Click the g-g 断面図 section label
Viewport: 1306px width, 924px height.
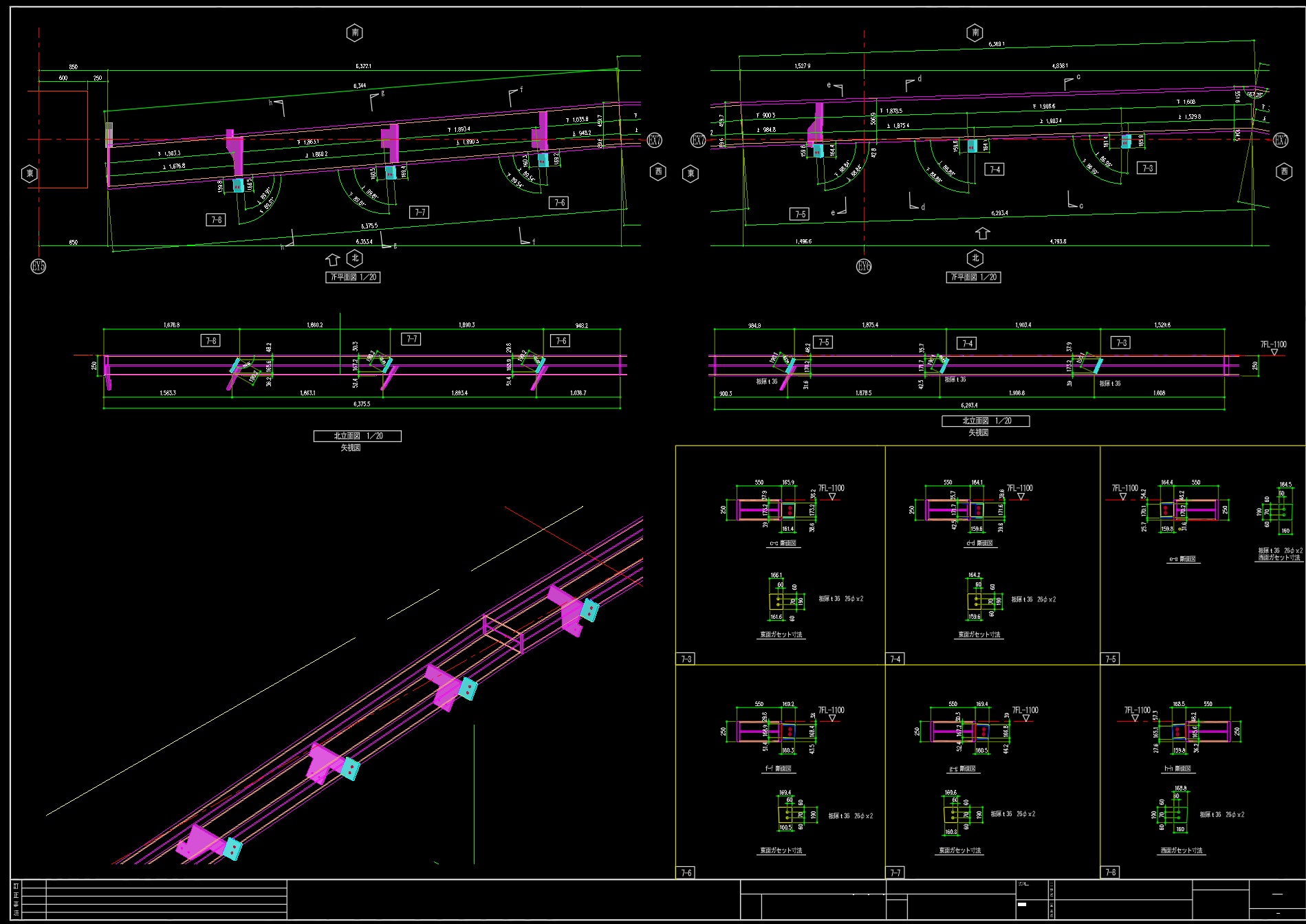click(963, 769)
